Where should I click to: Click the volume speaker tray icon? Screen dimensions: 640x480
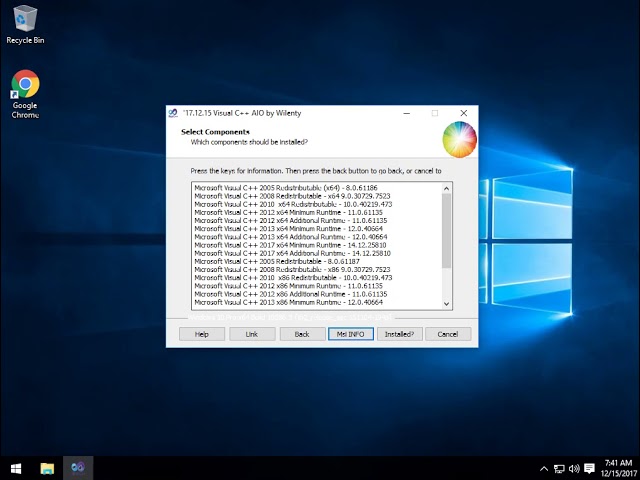[574, 469]
